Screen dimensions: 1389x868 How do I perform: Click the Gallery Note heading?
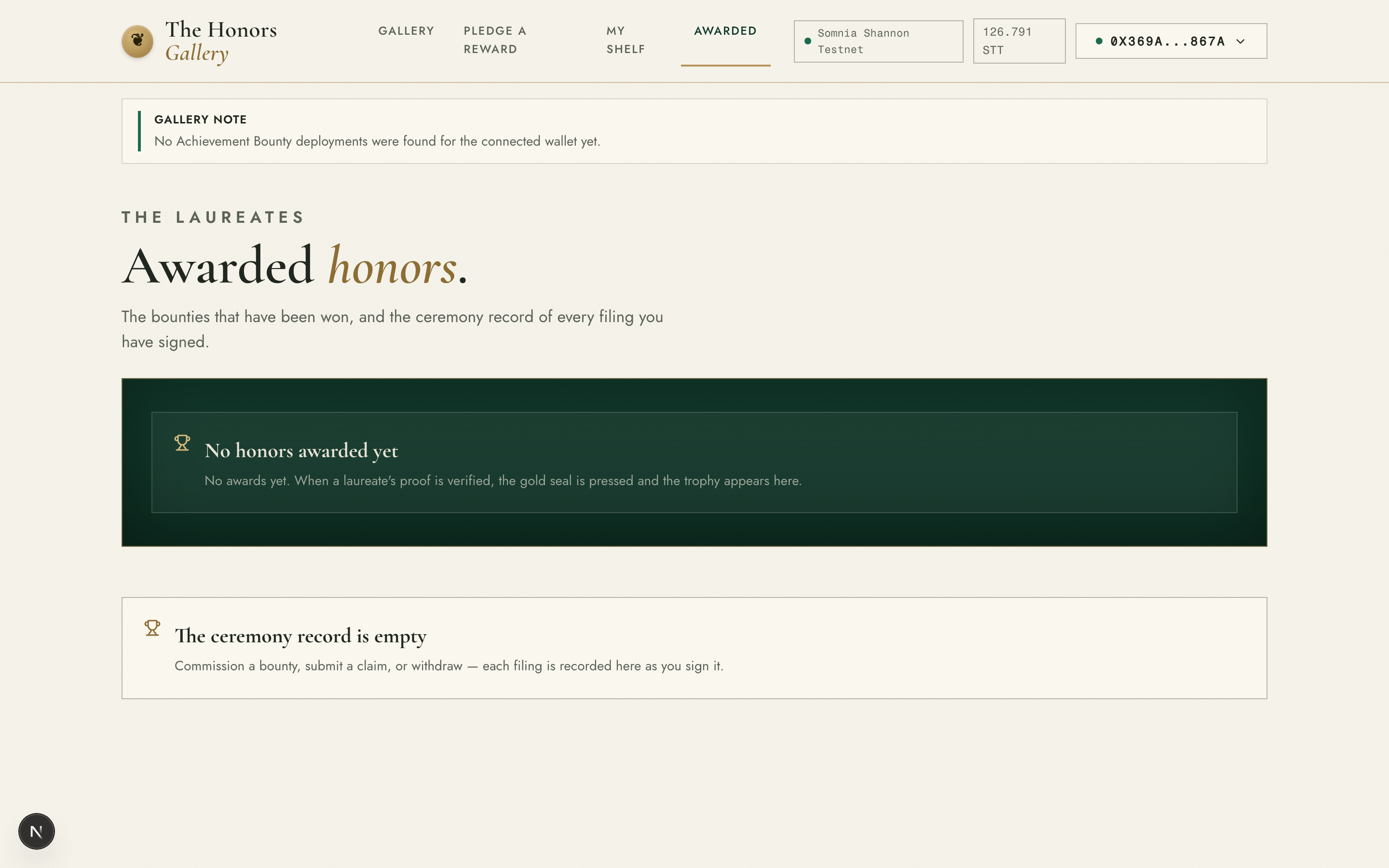[x=200, y=120]
